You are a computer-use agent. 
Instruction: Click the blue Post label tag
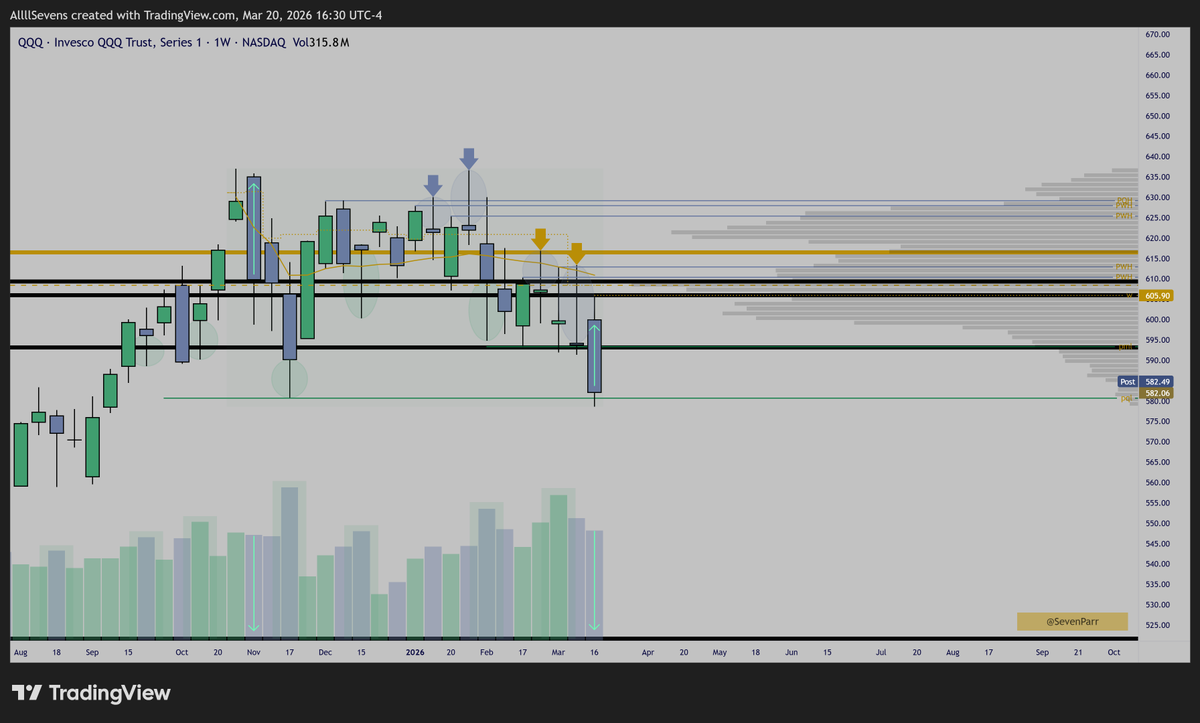(x=1127, y=382)
